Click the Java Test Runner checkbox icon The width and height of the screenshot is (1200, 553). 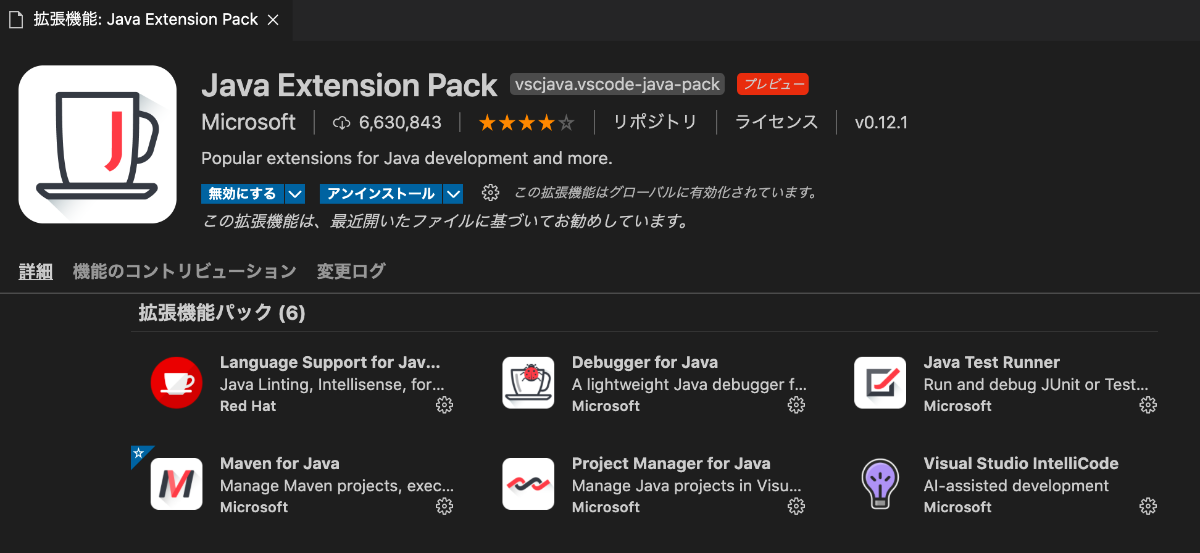coord(880,383)
